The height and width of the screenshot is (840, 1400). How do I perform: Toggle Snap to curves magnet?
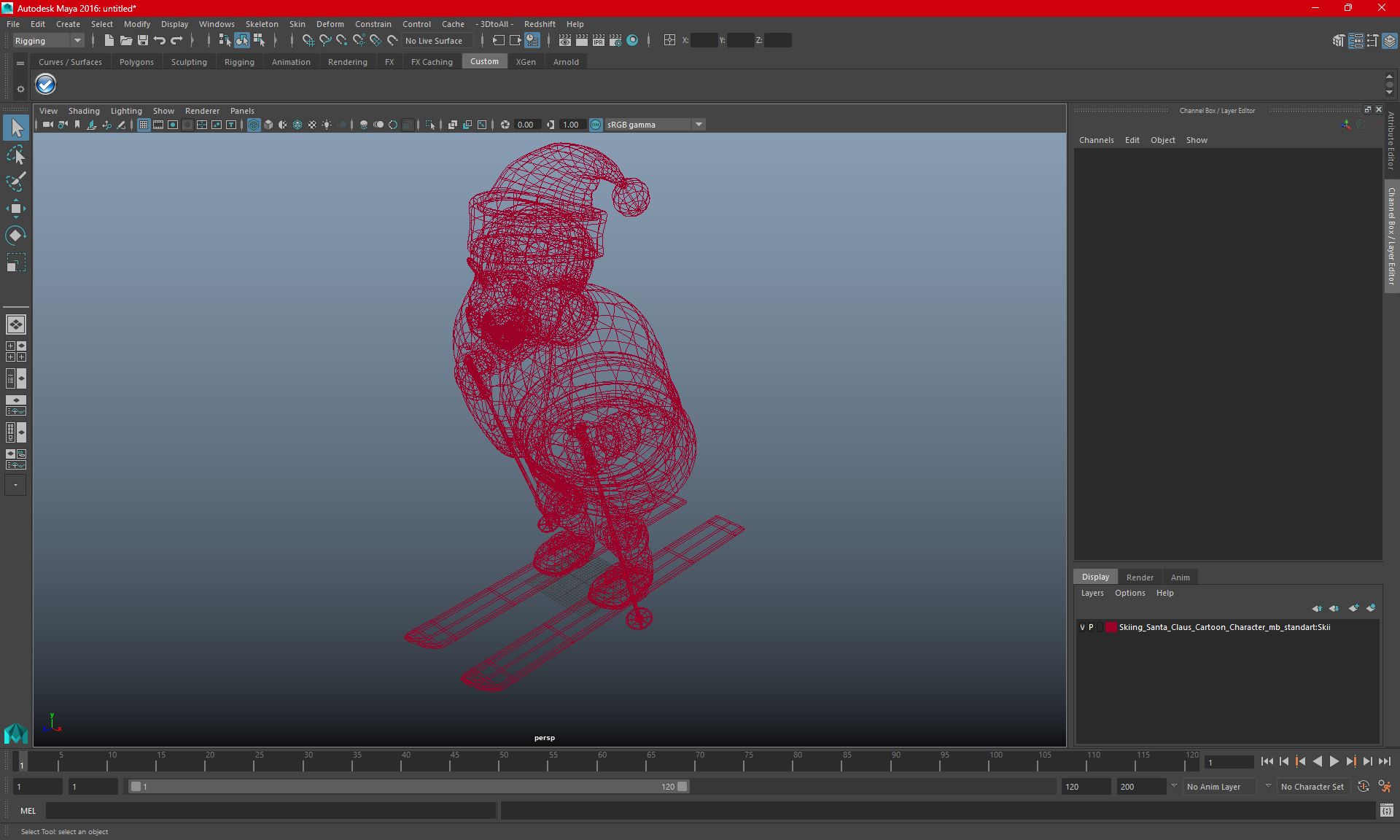(x=324, y=41)
